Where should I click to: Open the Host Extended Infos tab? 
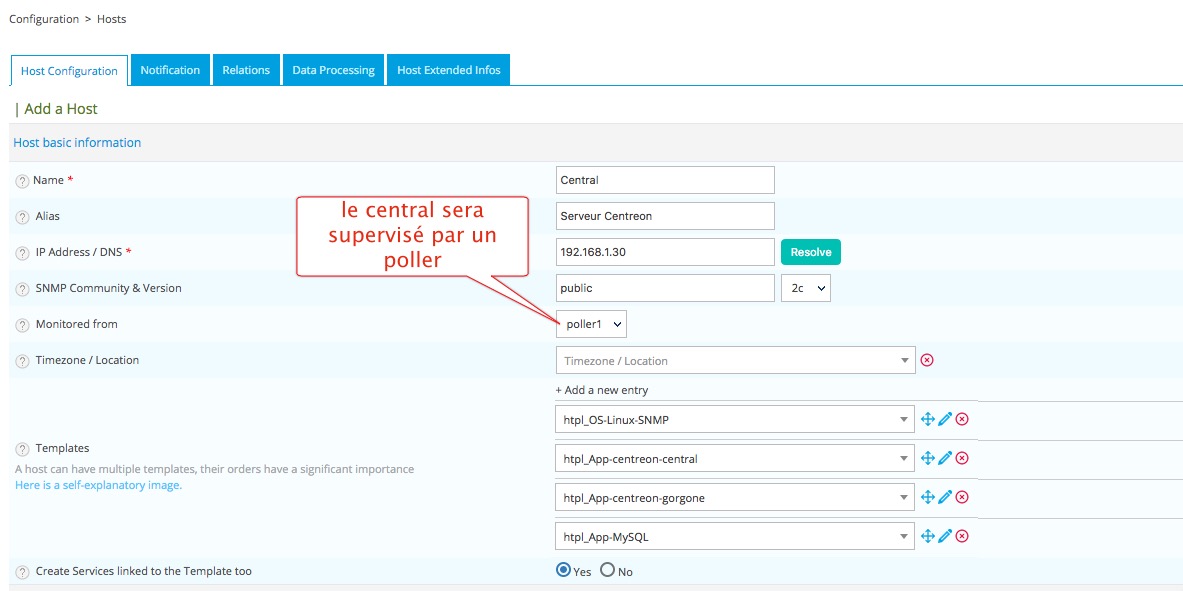[x=448, y=70]
